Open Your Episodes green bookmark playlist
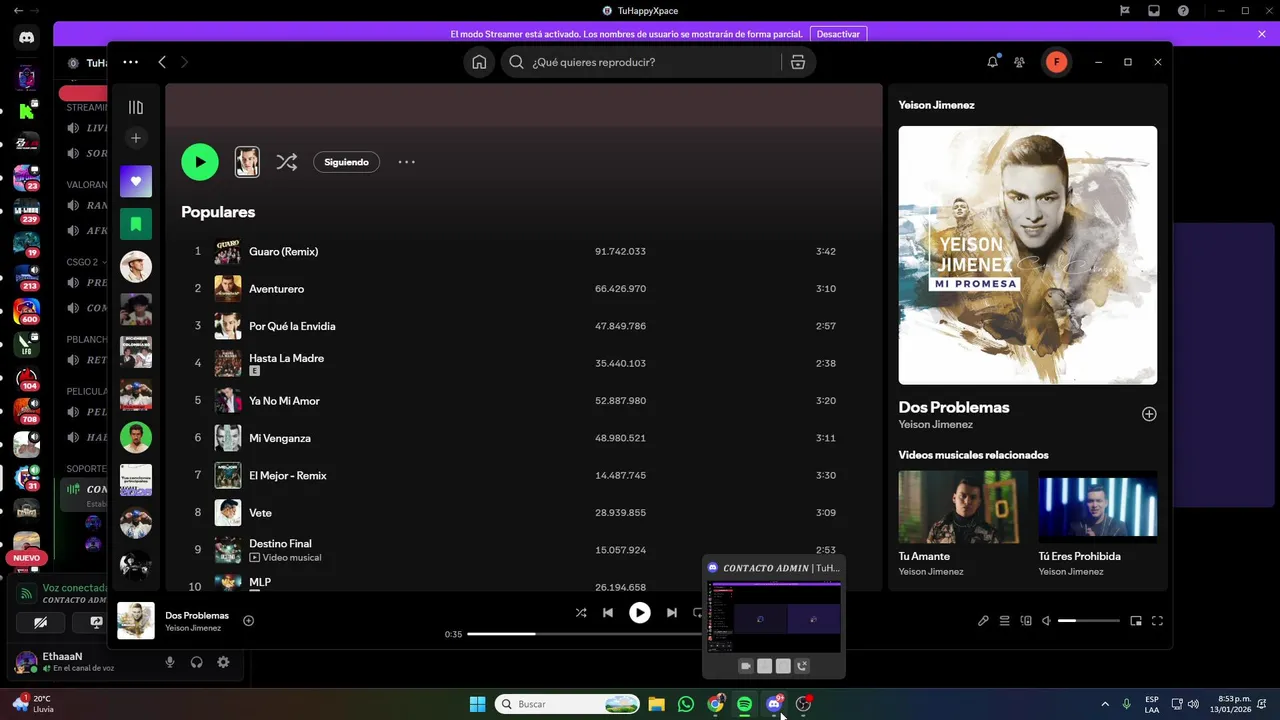Viewport: 1280px width, 720px height. (x=136, y=224)
